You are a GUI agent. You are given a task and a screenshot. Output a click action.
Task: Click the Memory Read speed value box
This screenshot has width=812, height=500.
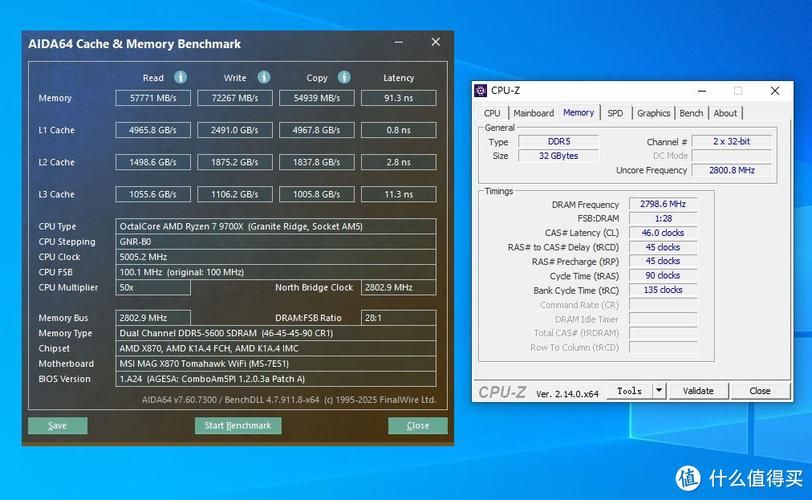(153, 98)
